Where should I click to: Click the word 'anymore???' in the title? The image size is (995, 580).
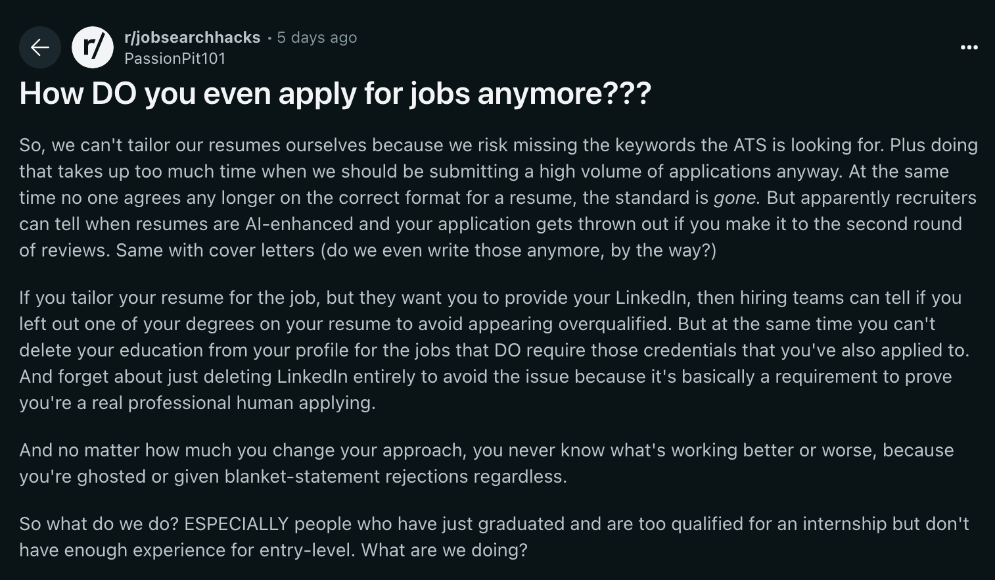pyautogui.click(x=564, y=94)
